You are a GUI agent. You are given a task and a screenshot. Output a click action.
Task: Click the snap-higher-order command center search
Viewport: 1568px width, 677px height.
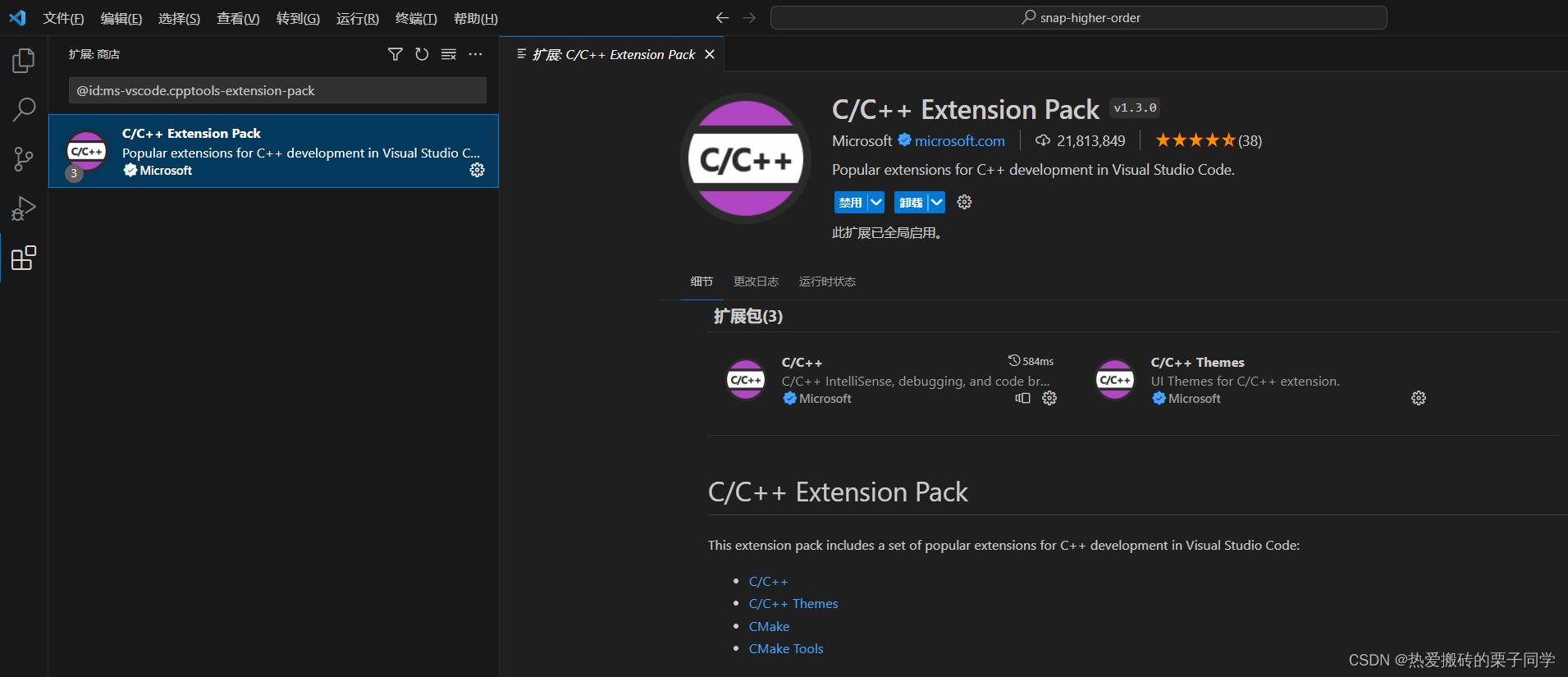pyautogui.click(x=1078, y=17)
